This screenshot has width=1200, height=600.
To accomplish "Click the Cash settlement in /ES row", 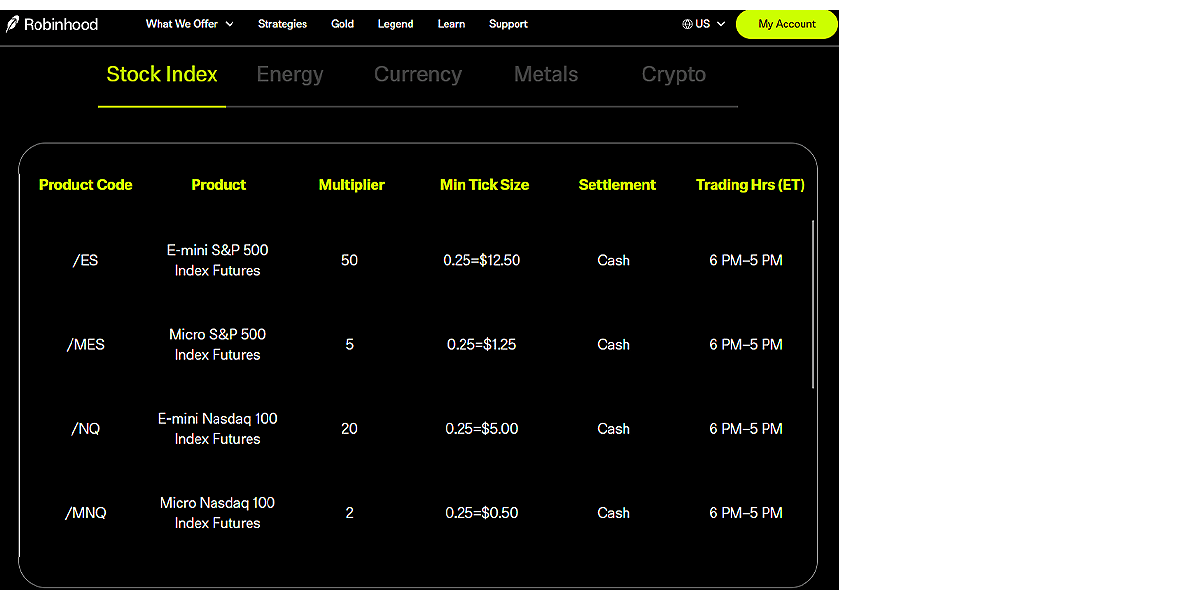I will (x=614, y=260).
